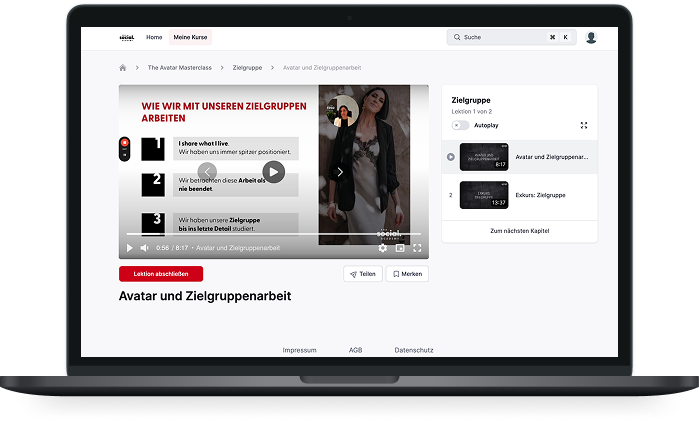Open video settings gear
The height and width of the screenshot is (422, 699).
click(383, 248)
